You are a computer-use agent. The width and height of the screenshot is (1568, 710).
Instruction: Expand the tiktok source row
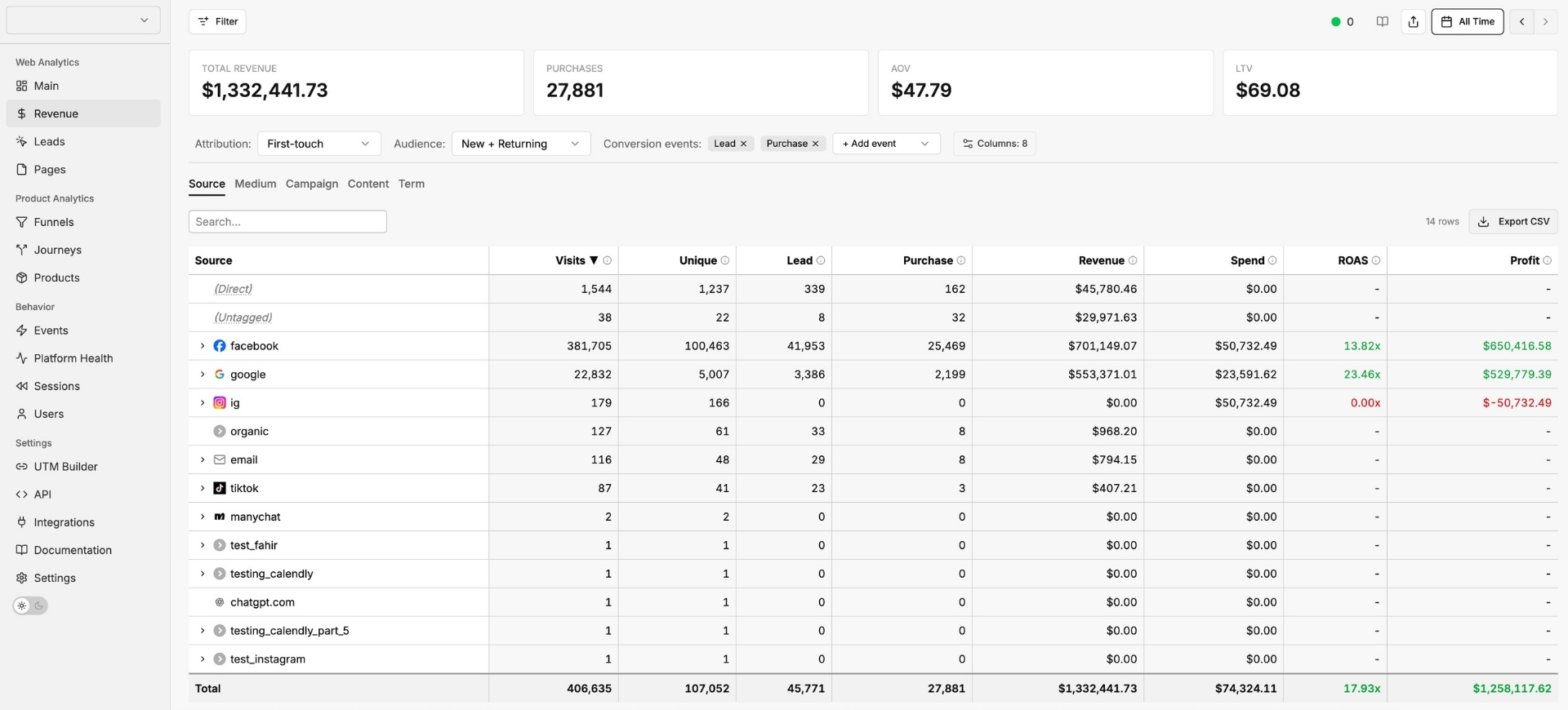pyautogui.click(x=203, y=488)
